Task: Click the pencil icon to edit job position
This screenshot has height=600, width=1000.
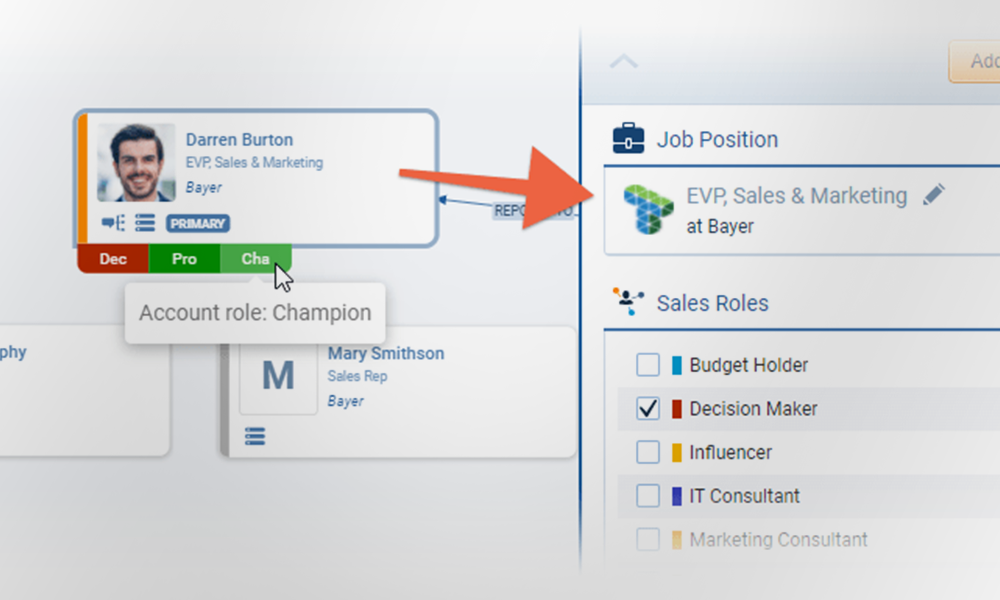Action: (933, 195)
